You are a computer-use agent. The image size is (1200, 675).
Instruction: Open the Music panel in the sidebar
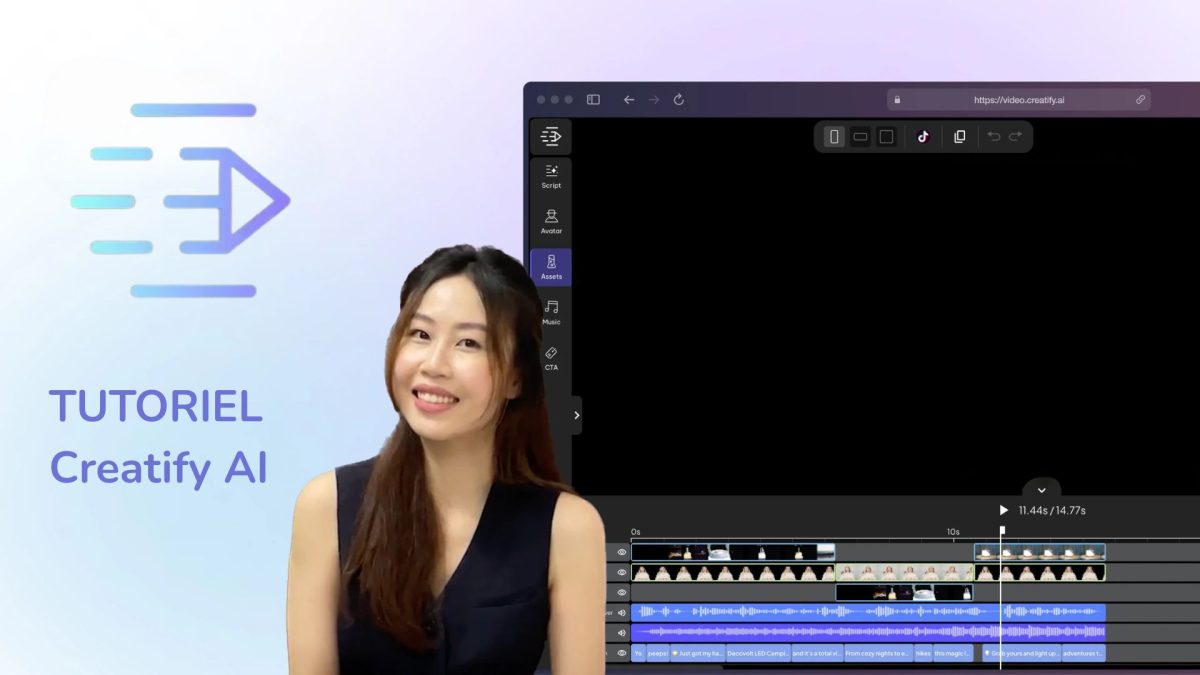point(551,312)
